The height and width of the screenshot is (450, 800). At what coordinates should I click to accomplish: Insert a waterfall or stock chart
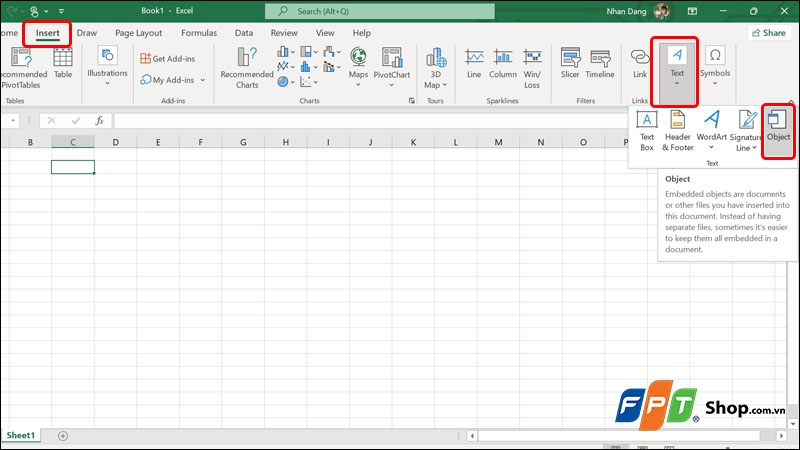pyautogui.click(x=332, y=52)
